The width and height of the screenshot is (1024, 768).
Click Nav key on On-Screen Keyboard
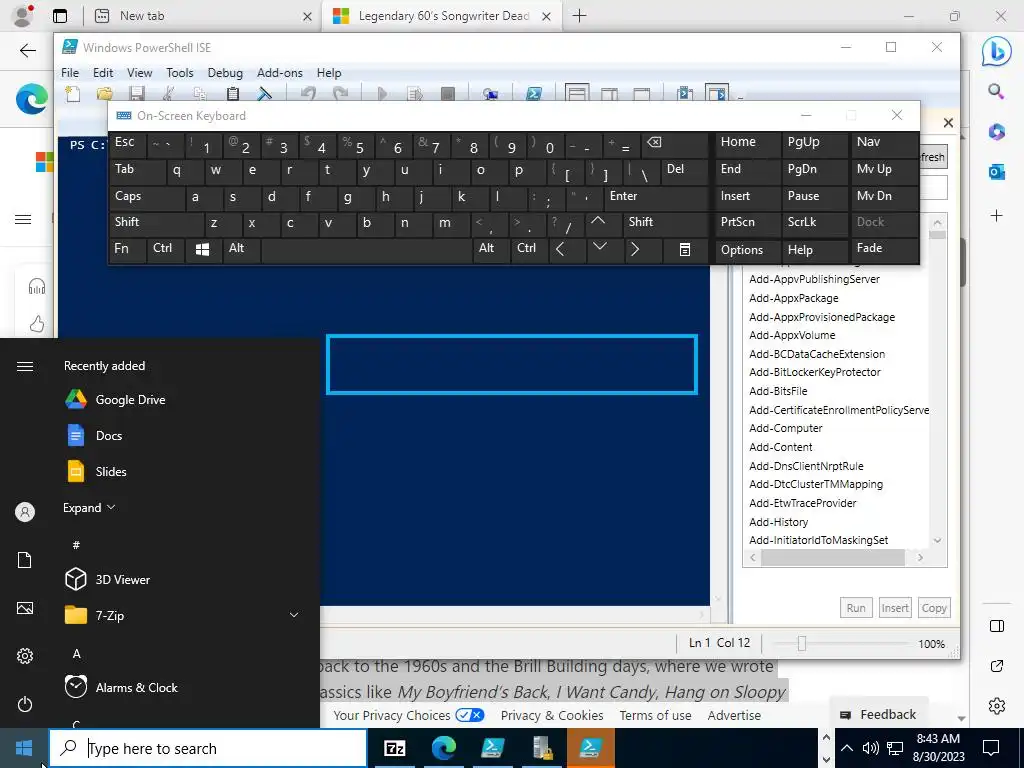pyautogui.click(x=885, y=144)
